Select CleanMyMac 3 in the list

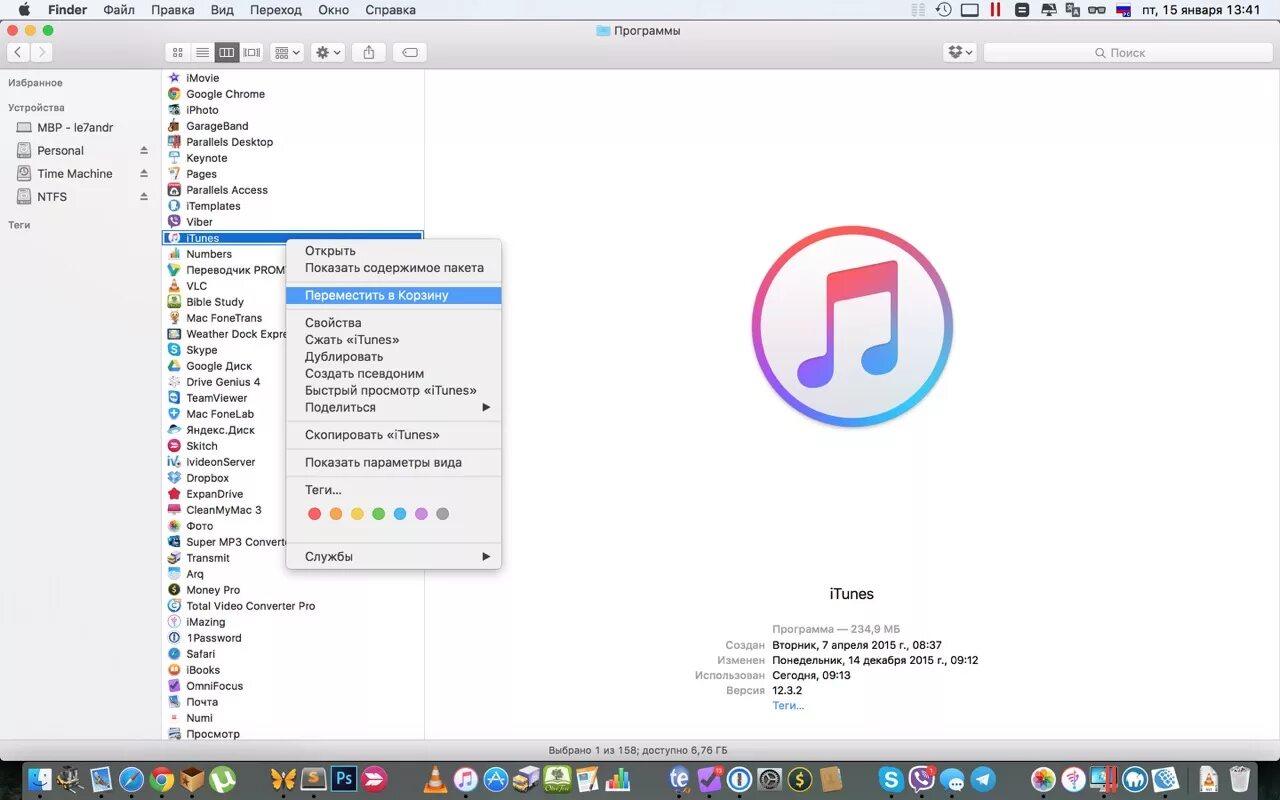pyautogui.click(x=223, y=510)
